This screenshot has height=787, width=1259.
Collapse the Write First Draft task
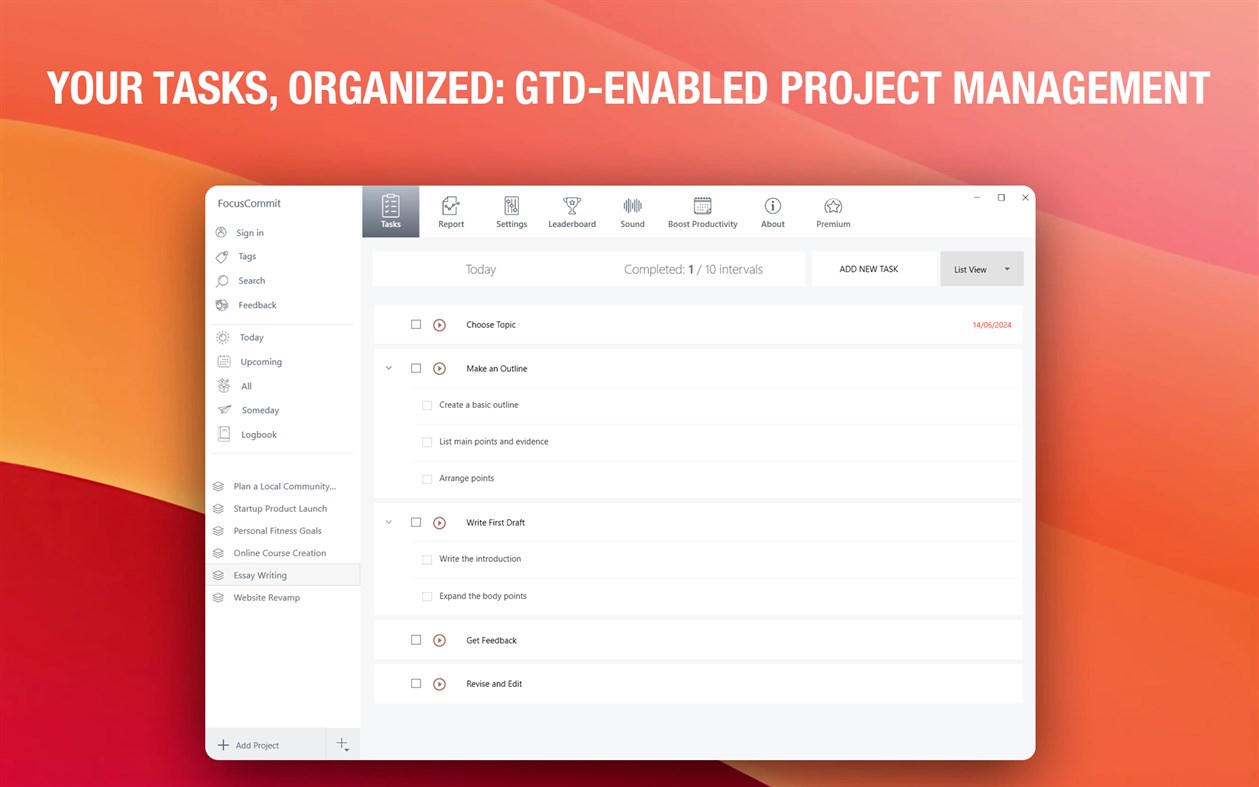pyautogui.click(x=389, y=522)
